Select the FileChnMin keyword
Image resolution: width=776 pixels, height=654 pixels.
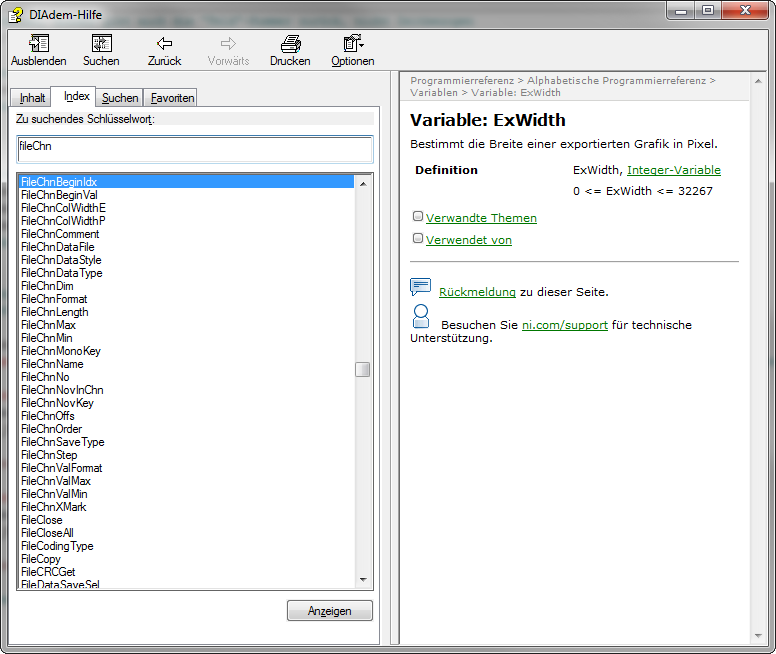[47, 338]
